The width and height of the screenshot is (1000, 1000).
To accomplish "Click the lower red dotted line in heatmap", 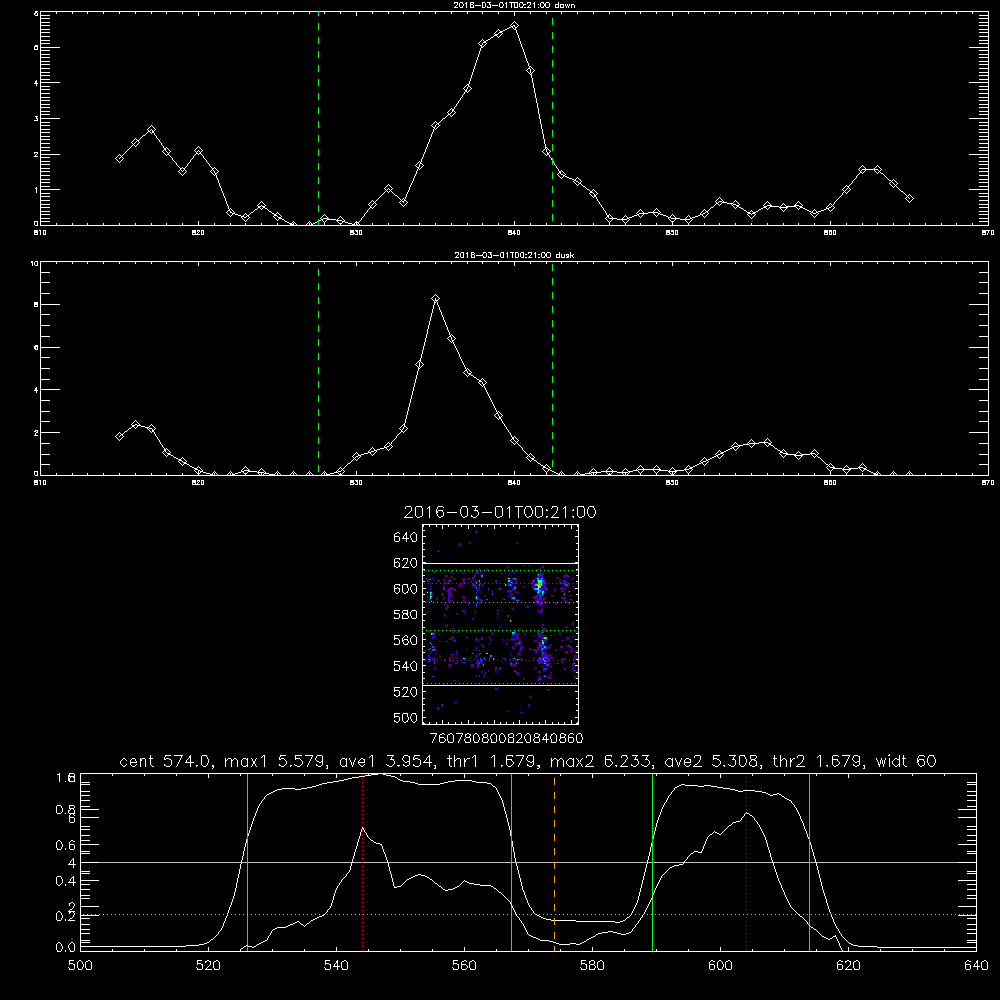I will coord(501,660).
